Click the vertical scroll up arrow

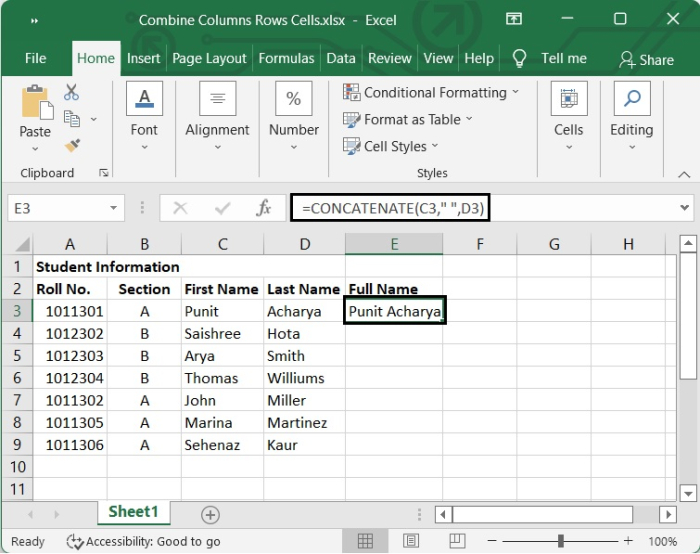tap(688, 244)
